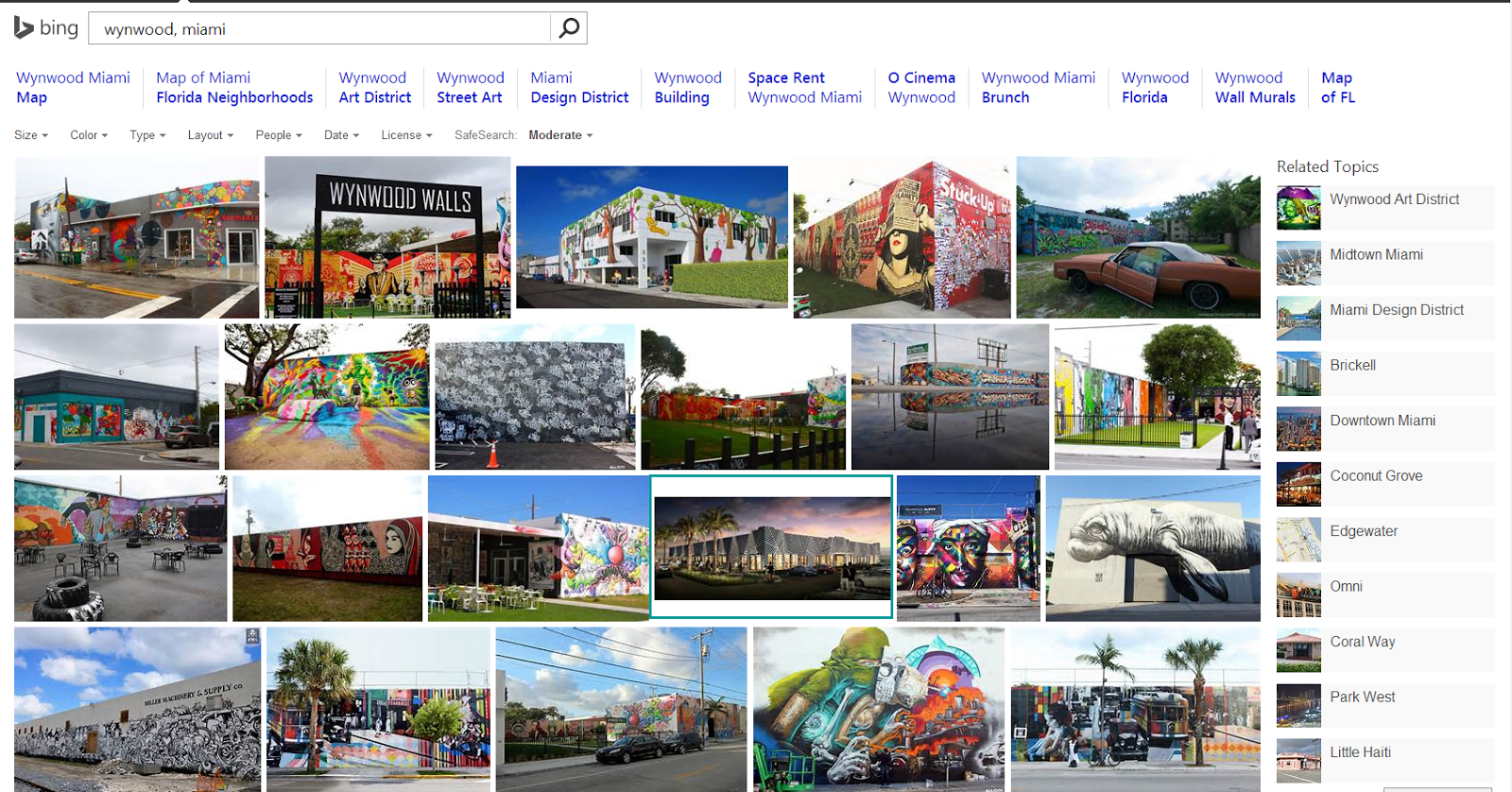Open the highlighted sunset building image
Viewport: 1512px width, 792px height.
(x=771, y=547)
